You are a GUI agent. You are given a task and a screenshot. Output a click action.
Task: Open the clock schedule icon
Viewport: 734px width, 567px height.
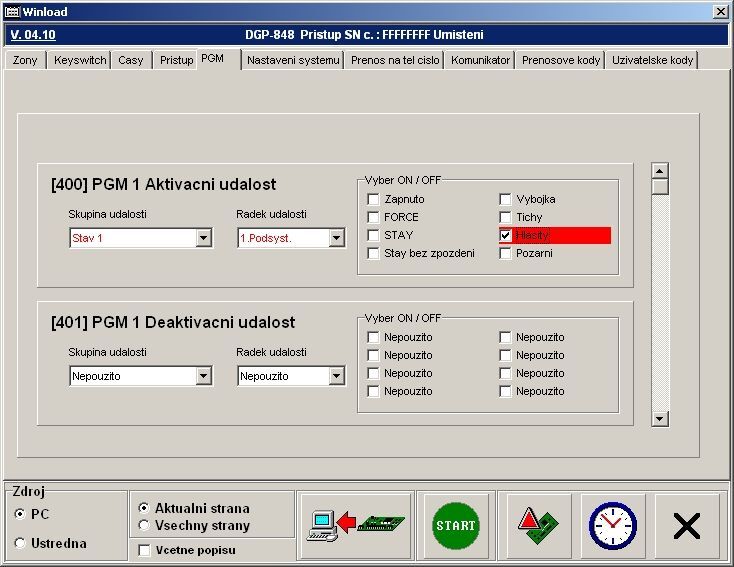pyautogui.click(x=612, y=525)
